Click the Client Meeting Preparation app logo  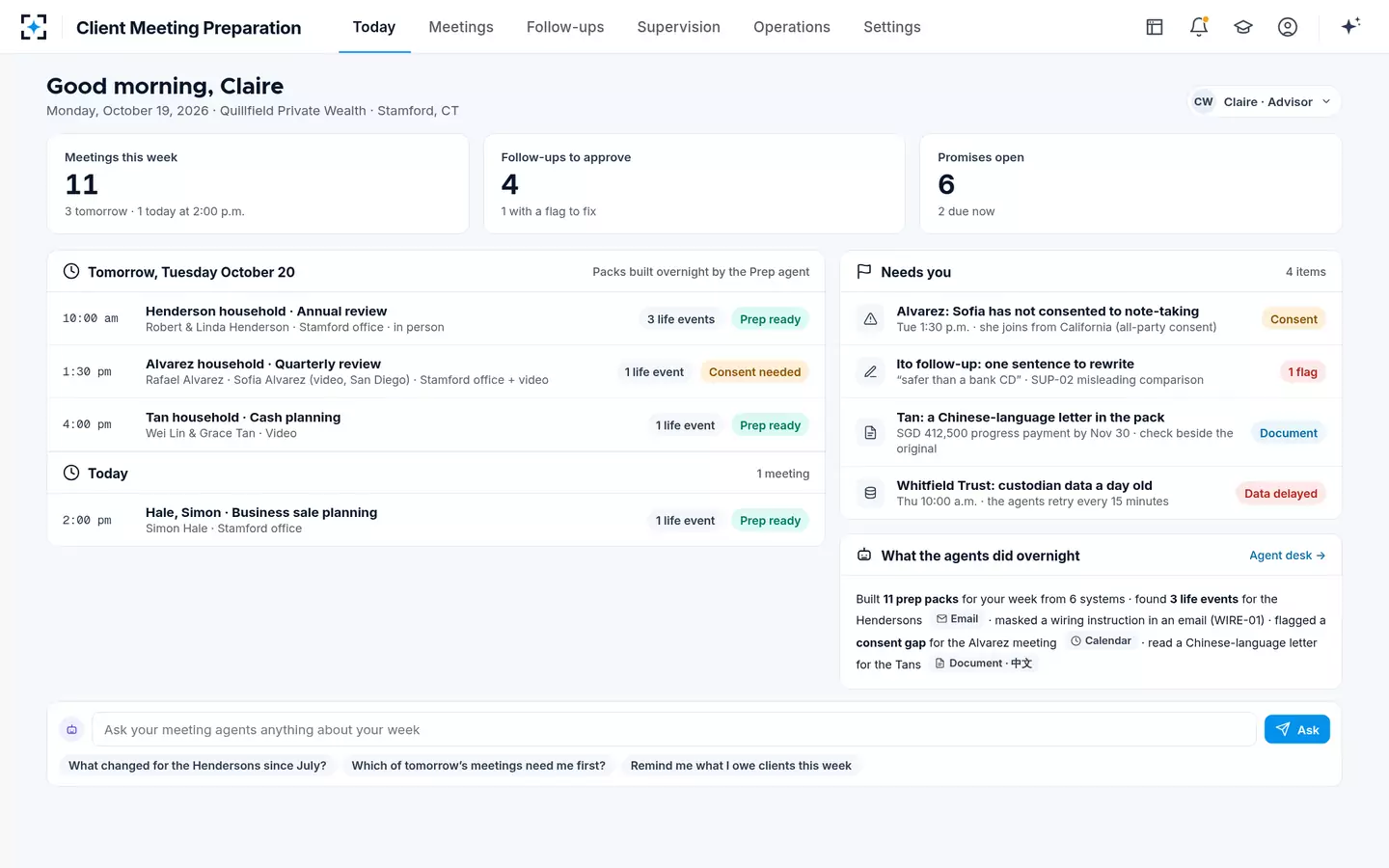tap(34, 27)
